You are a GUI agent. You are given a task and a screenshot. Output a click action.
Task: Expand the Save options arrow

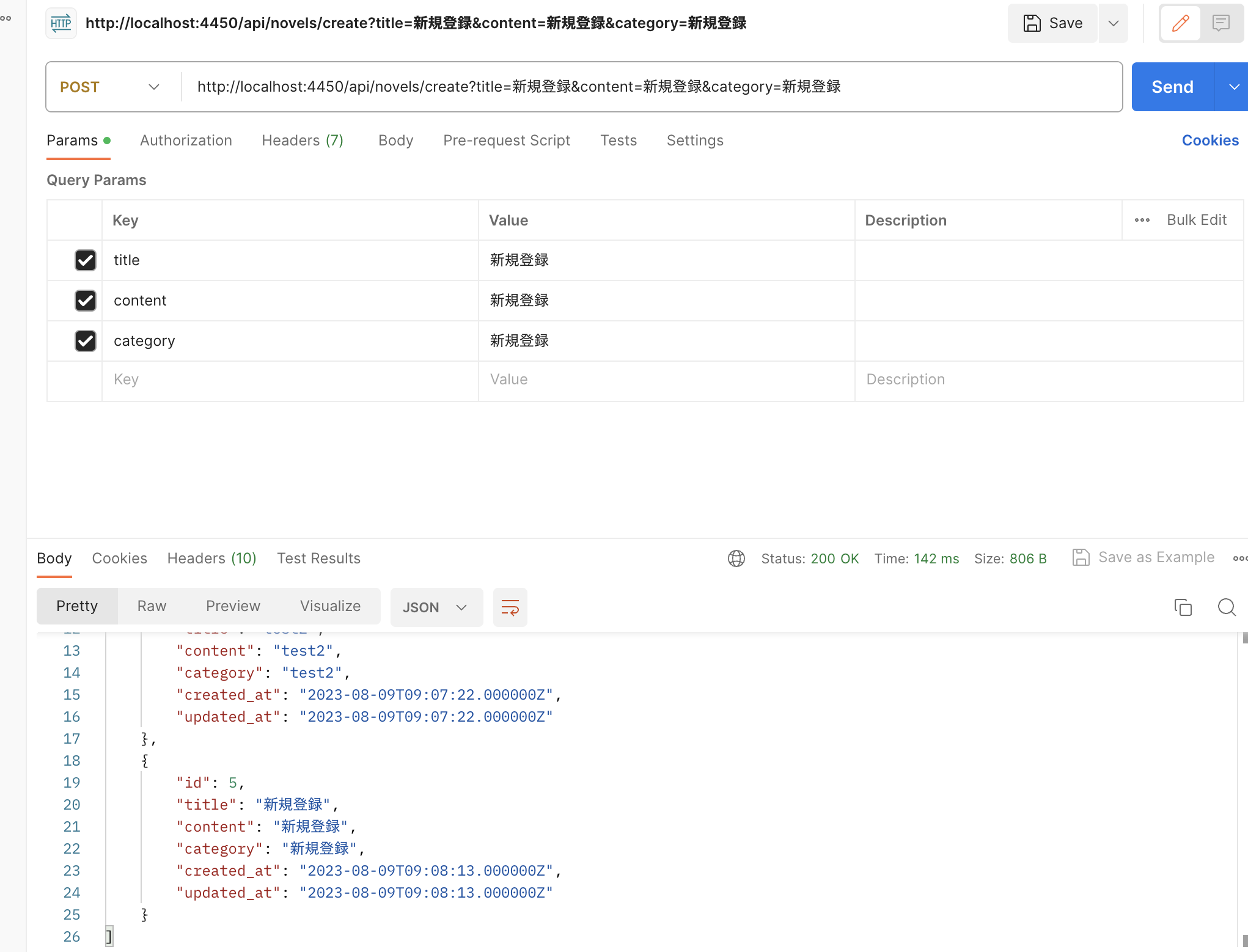point(1113,23)
